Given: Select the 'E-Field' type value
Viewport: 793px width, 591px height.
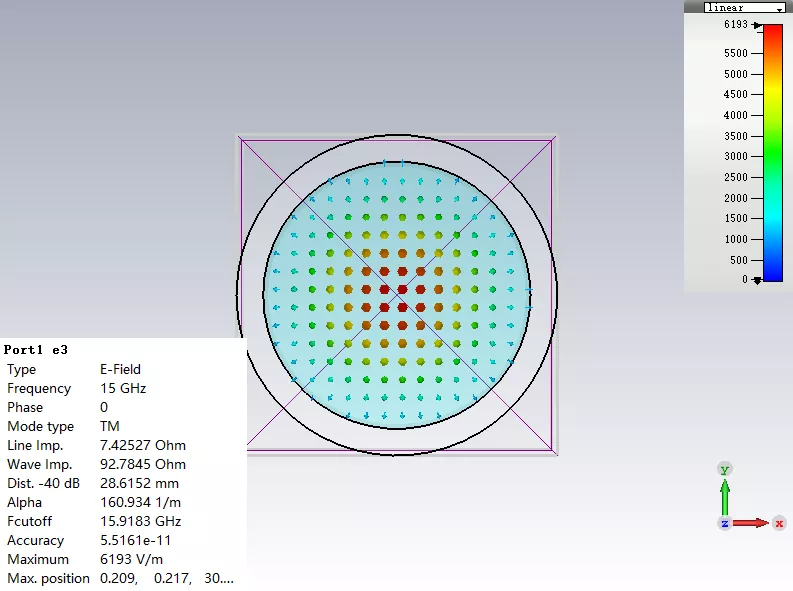Looking at the screenshot, I should click(x=120, y=369).
